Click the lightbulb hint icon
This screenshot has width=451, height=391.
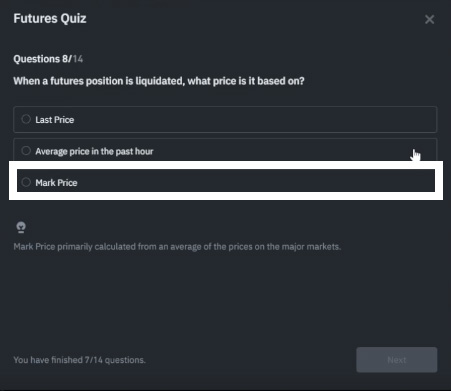tap(21, 227)
